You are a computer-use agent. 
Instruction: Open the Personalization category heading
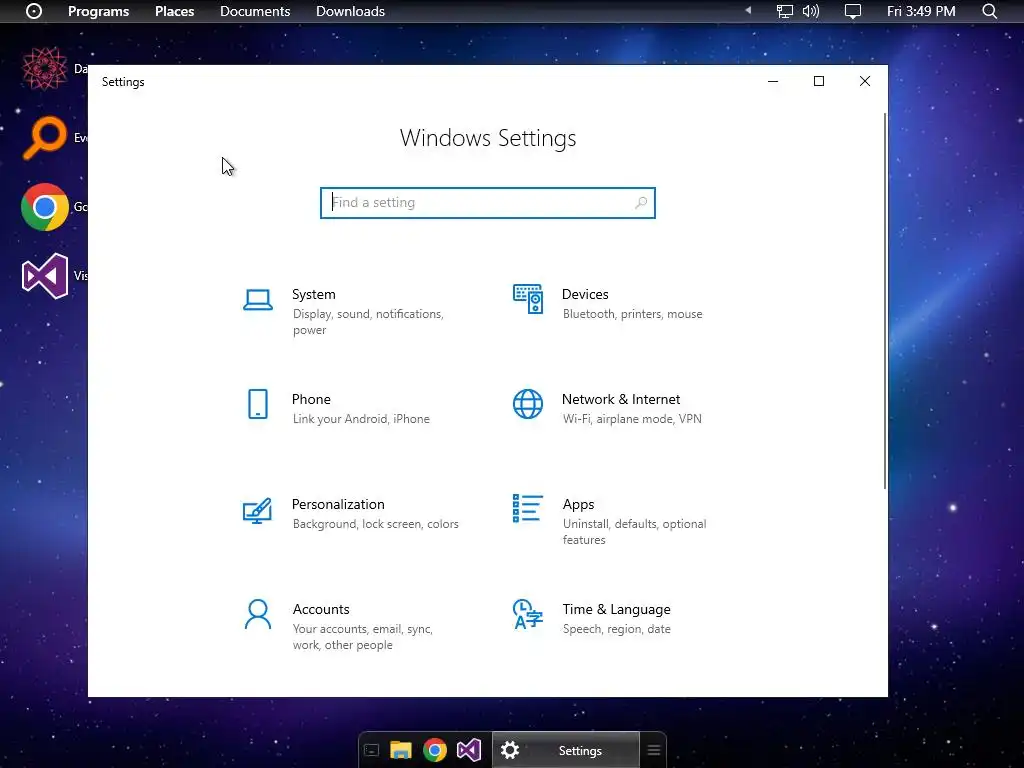(x=338, y=505)
